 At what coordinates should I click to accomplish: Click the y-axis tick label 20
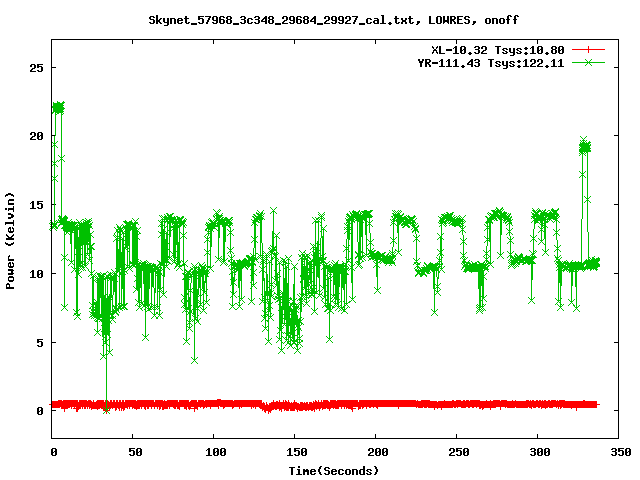(x=36, y=136)
